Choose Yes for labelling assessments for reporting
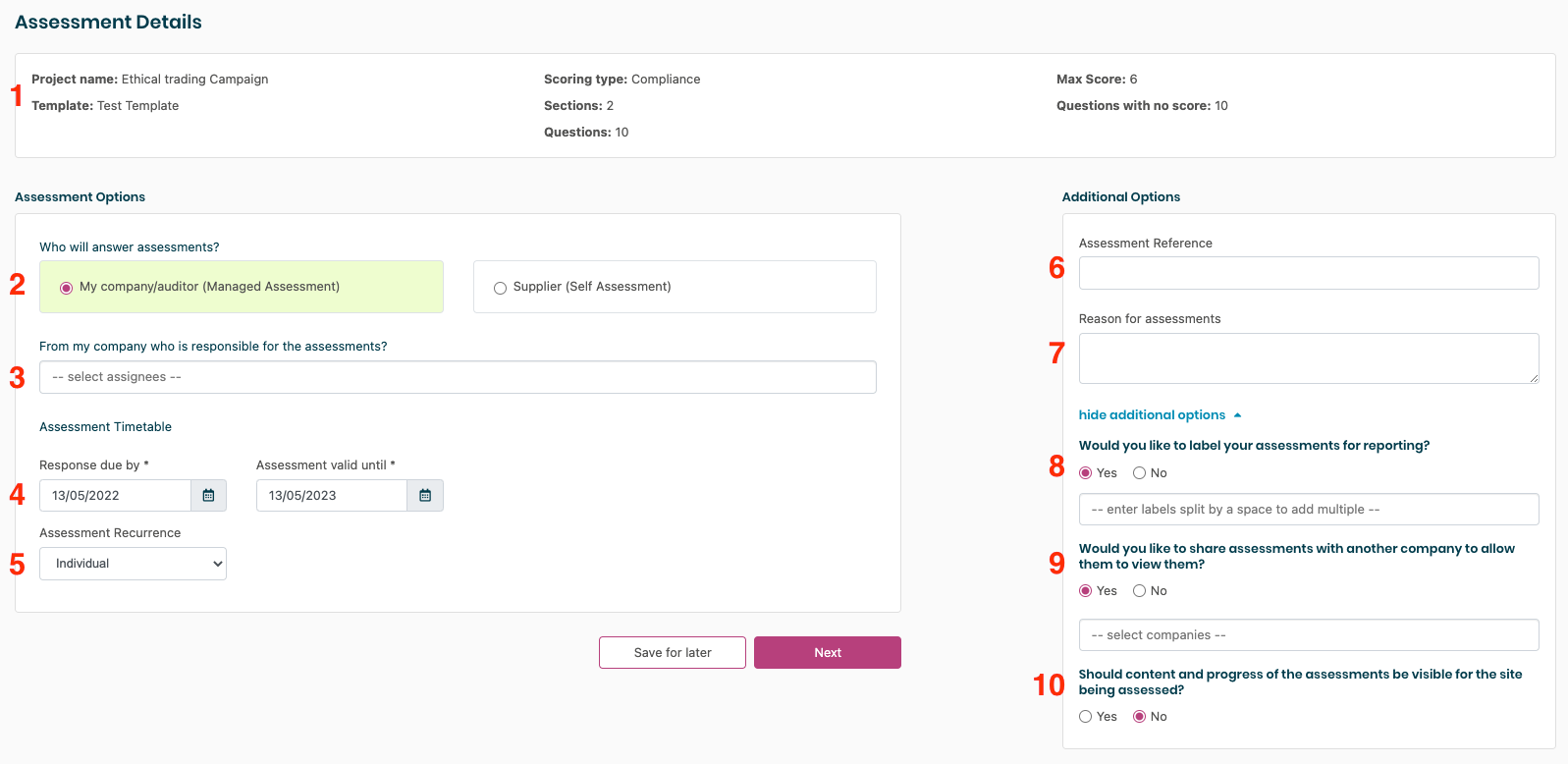This screenshot has width=1568, height=764. (1086, 473)
